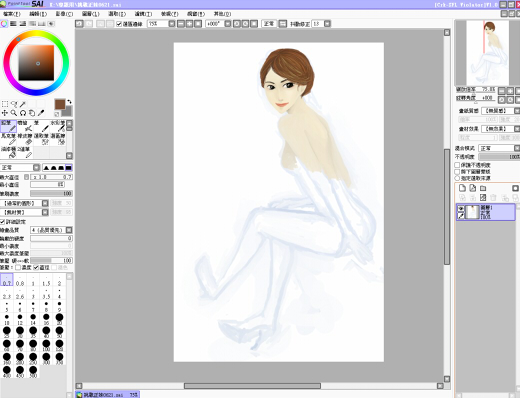Open the layer blending mode (混合模式) dropdown

[517, 148]
